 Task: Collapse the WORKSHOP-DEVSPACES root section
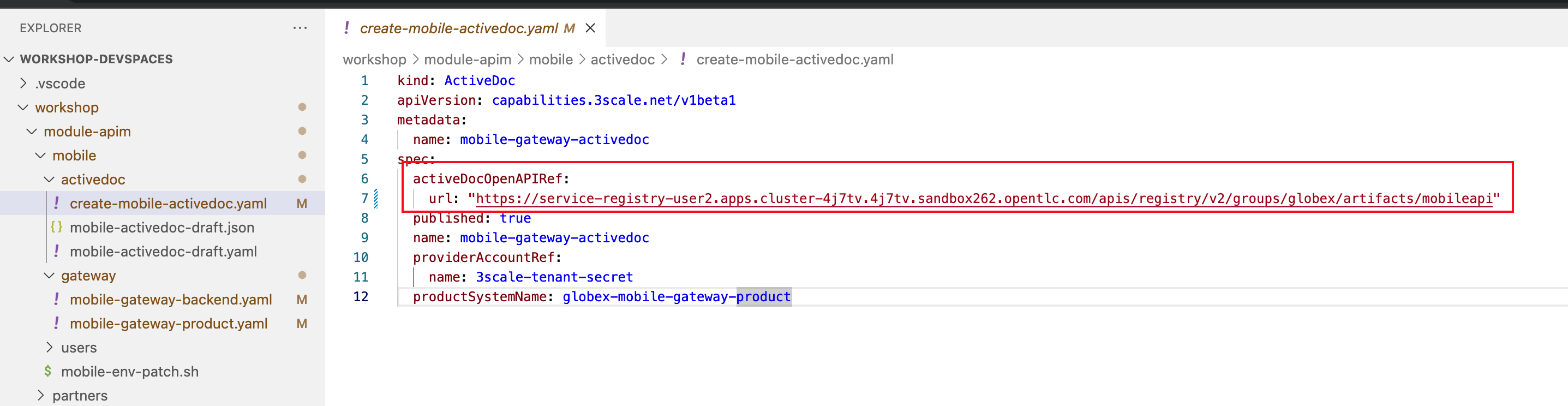coord(9,59)
